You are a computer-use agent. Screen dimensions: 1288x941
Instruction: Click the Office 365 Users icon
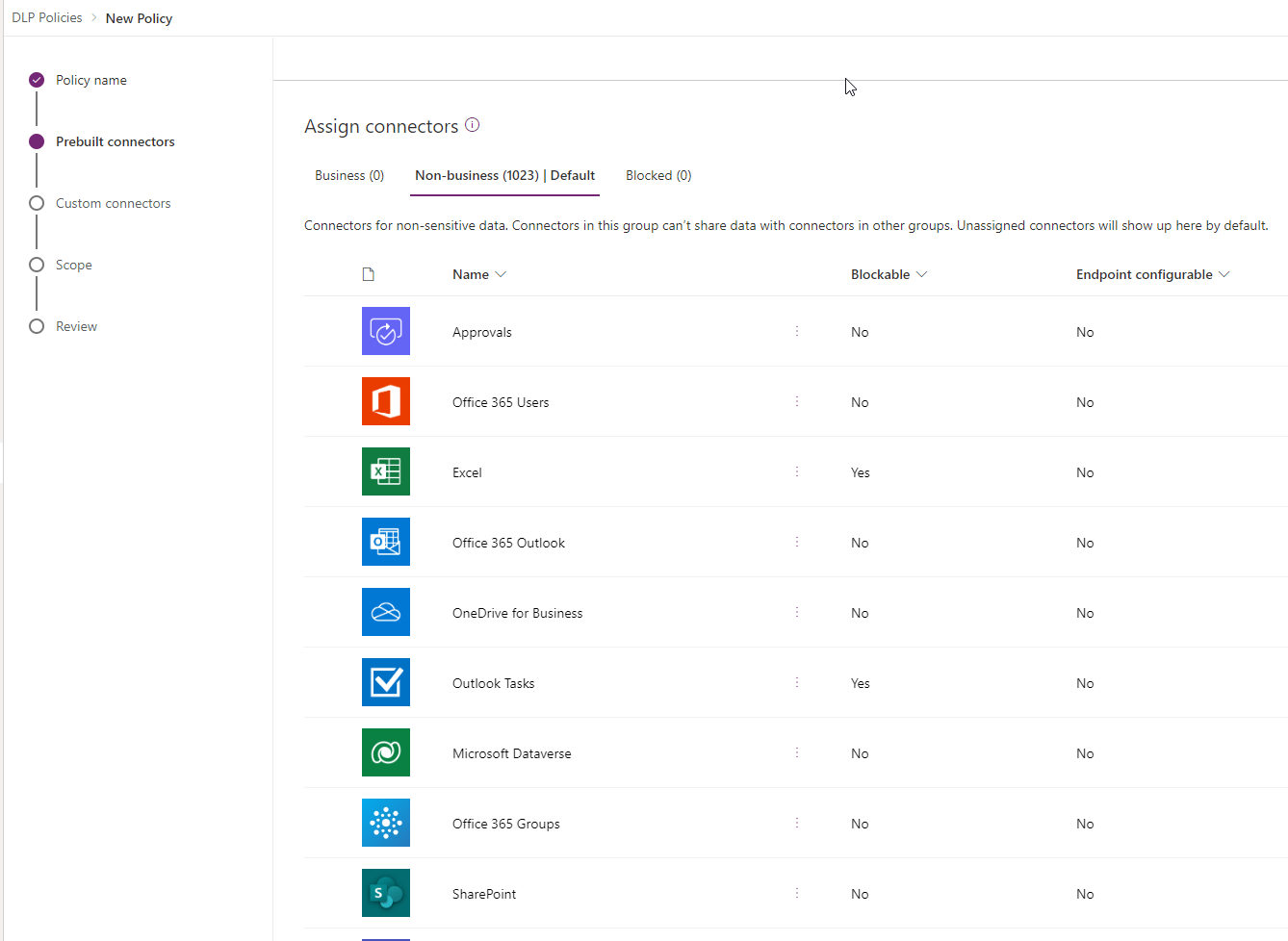(386, 401)
